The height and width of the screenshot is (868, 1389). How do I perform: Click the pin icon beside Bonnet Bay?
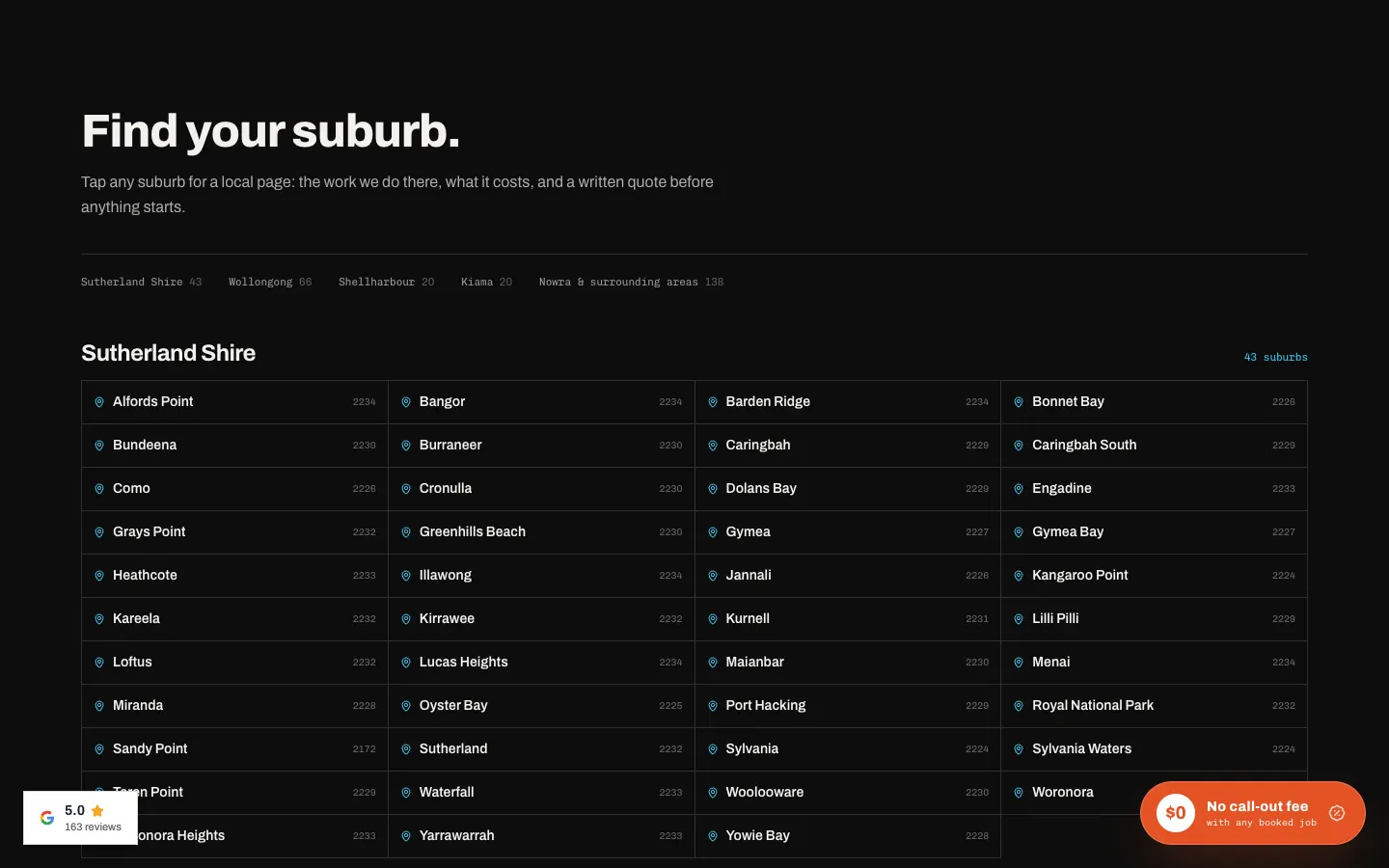pos(1019,402)
